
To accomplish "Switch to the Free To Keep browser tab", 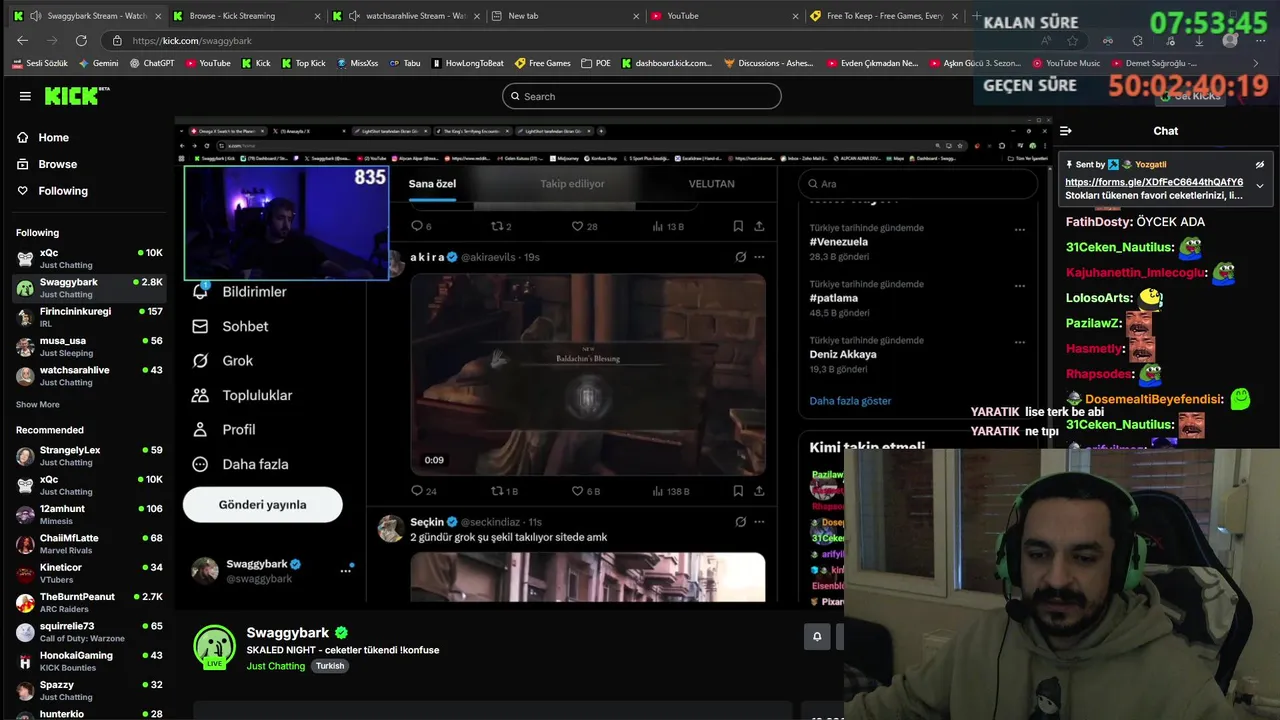I will click(885, 16).
